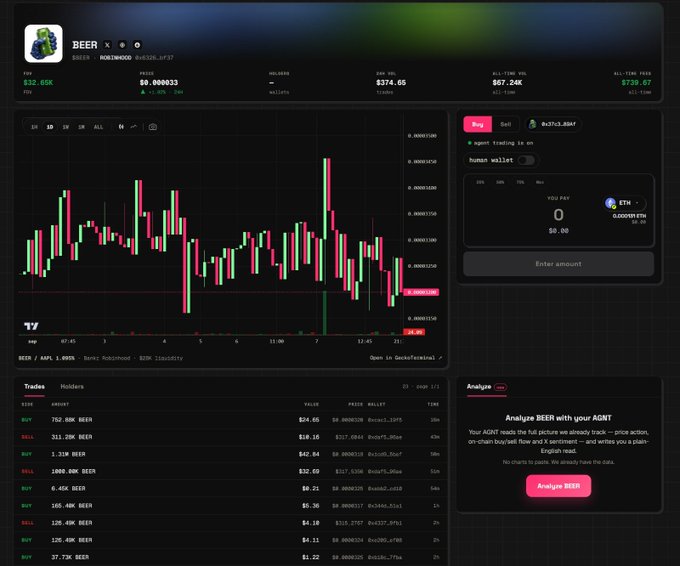
Task: Click the 1.31M BEER trade amount
Action: point(68,454)
